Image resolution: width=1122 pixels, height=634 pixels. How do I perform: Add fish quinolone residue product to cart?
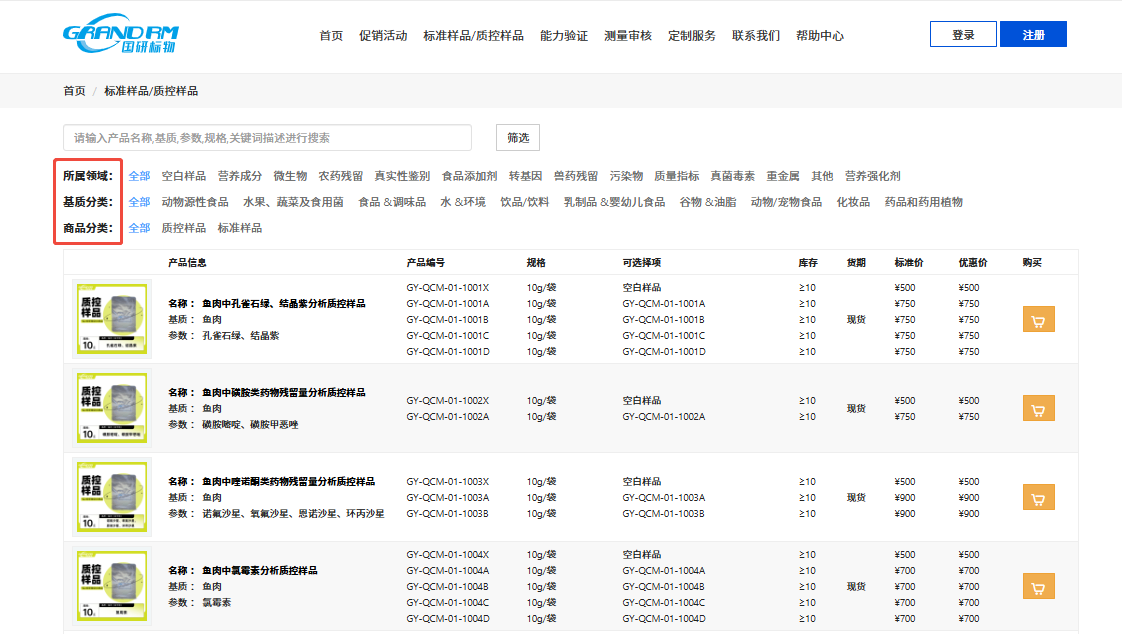pyautogui.click(x=1038, y=497)
